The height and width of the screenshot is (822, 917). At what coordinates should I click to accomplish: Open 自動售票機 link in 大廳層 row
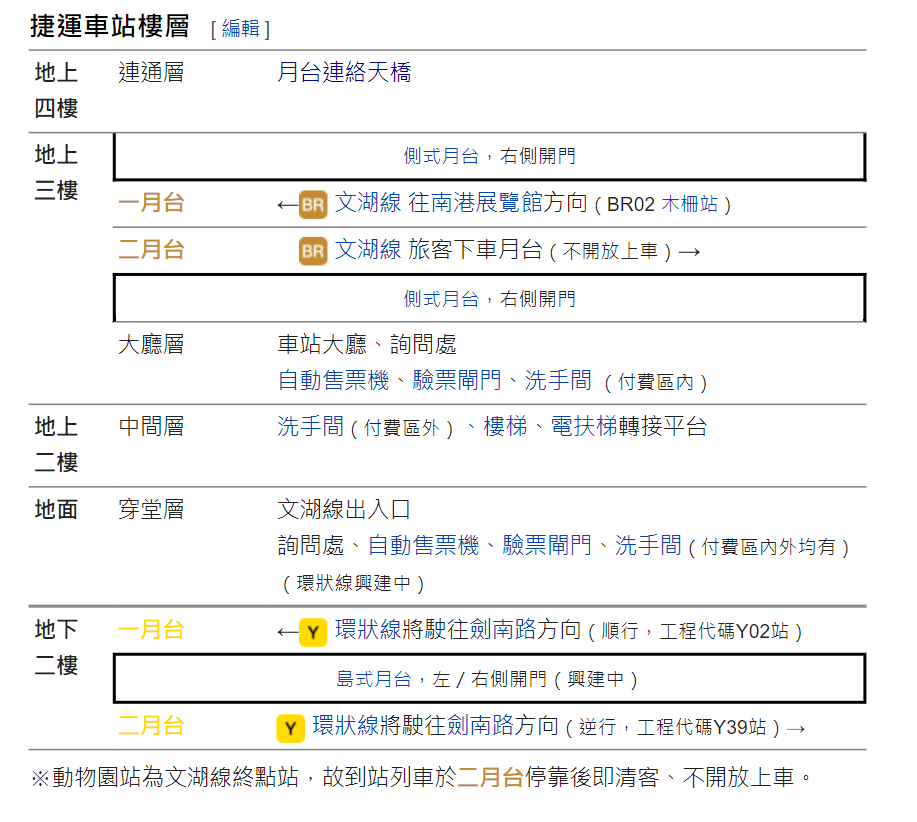333,380
